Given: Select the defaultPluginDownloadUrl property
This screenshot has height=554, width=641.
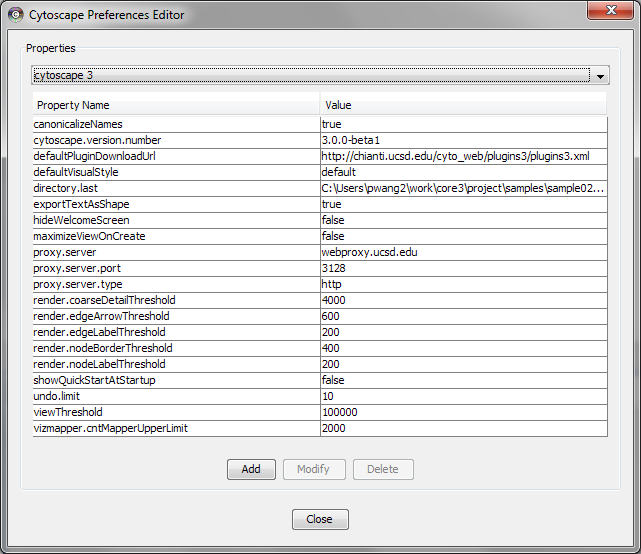Looking at the screenshot, I should point(176,156).
